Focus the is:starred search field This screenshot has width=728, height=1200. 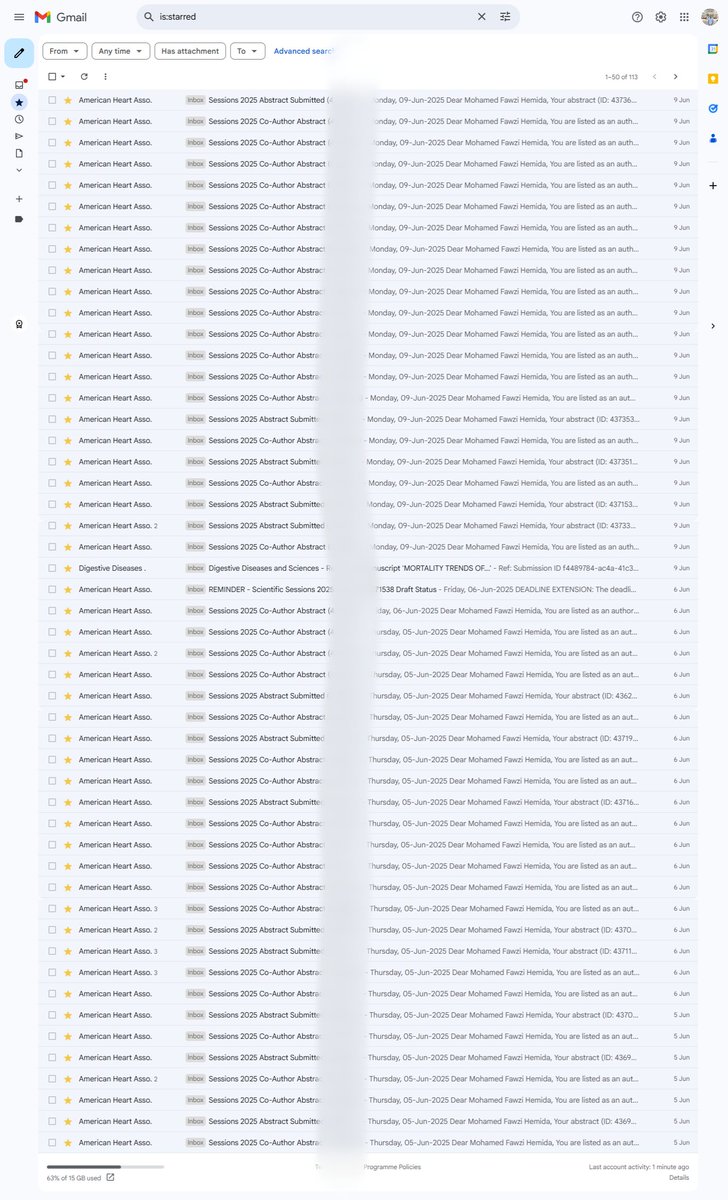point(314,17)
